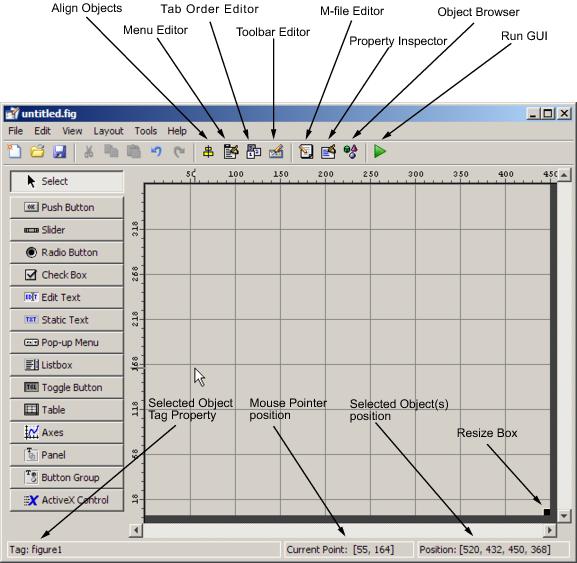The height and width of the screenshot is (563, 577).
Task: Pick the Pop-up Menu component
Action: [67, 343]
